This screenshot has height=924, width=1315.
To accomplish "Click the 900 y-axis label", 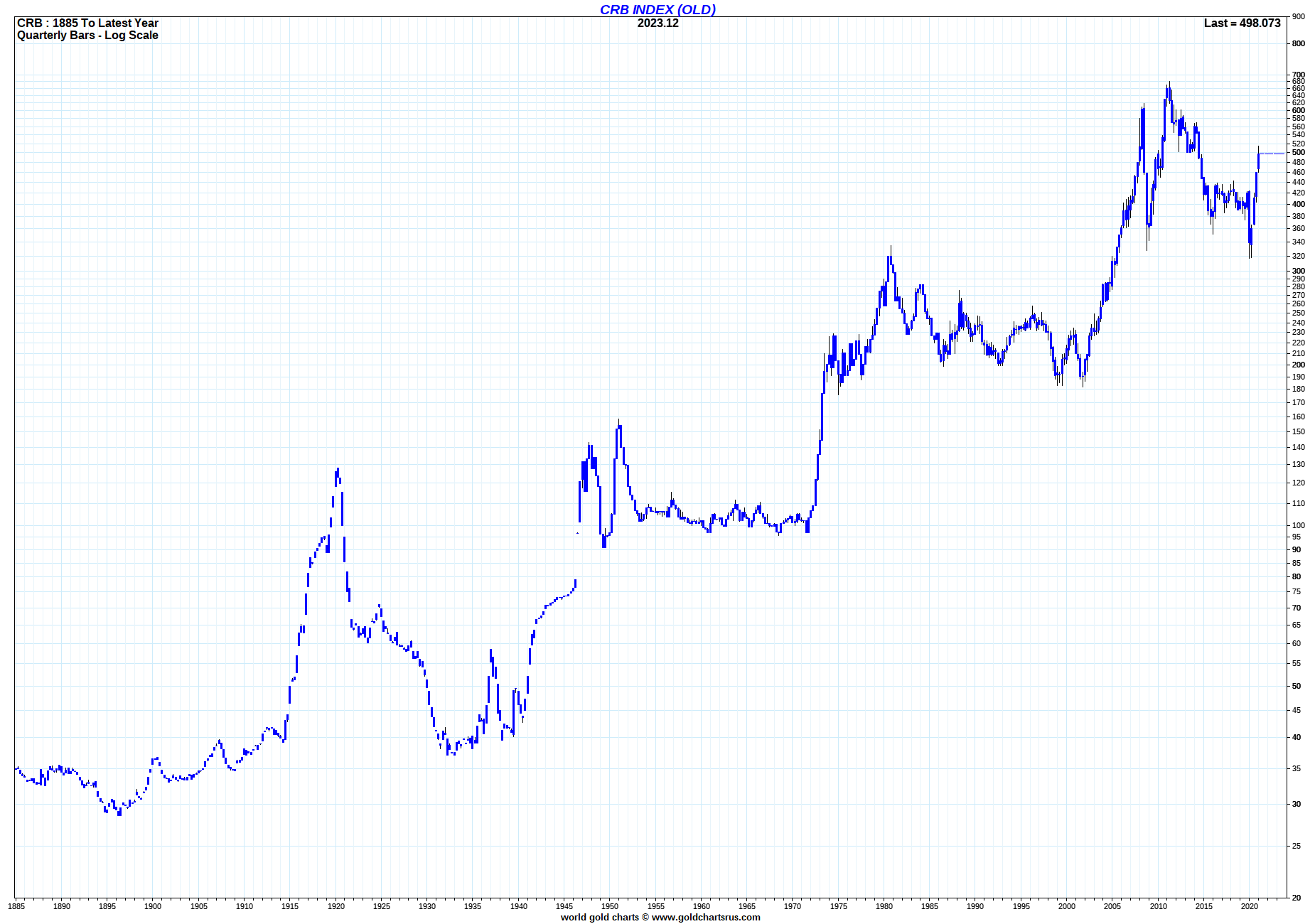I will [1299, 16].
